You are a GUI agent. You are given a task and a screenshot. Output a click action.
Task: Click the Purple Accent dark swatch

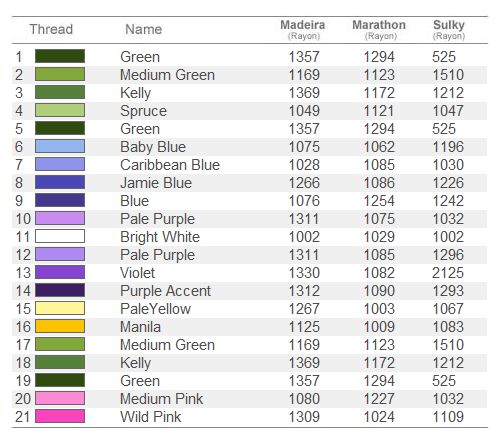pos(60,290)
